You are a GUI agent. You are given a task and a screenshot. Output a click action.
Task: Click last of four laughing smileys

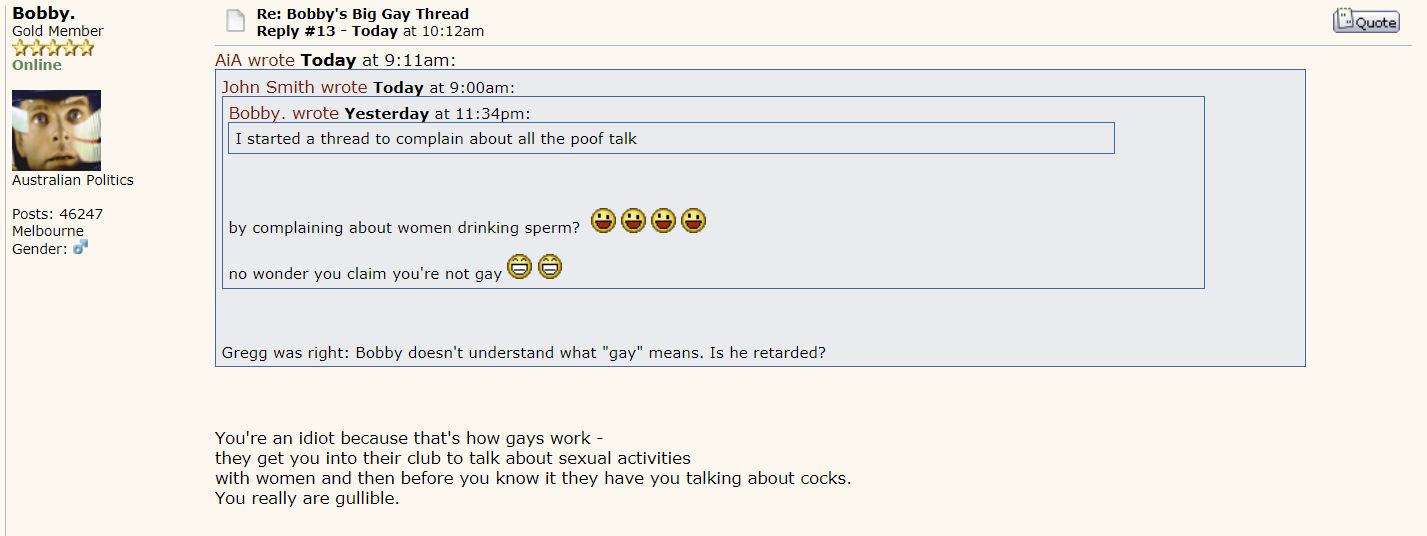(693, 221)
